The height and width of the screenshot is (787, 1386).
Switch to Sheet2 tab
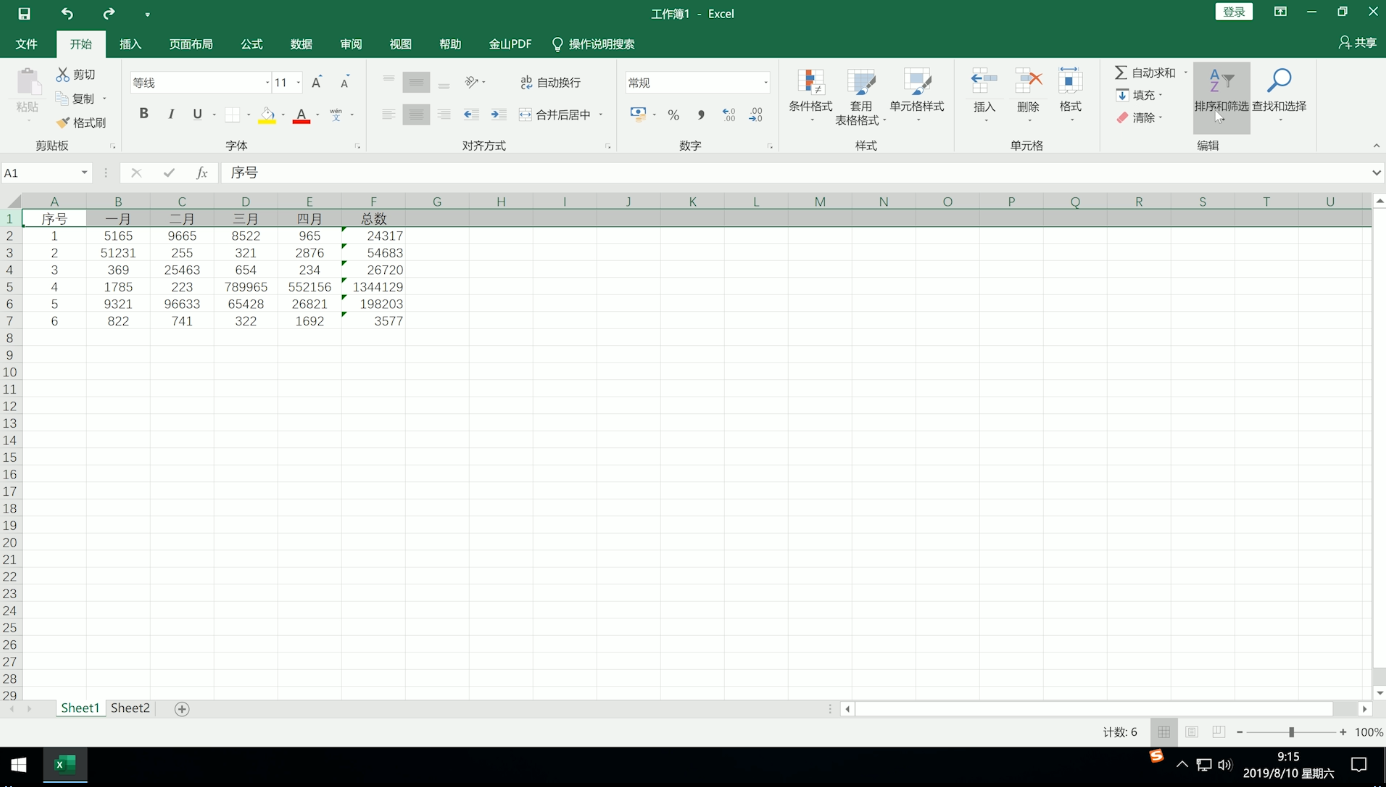130,708
